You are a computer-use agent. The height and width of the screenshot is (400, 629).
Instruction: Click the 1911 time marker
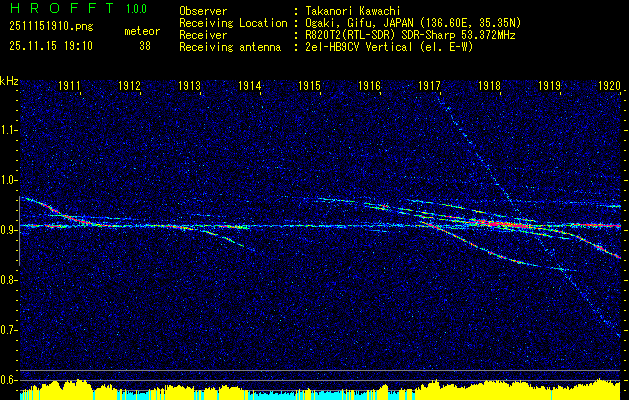pyautogui.click(x=69, y=86)
